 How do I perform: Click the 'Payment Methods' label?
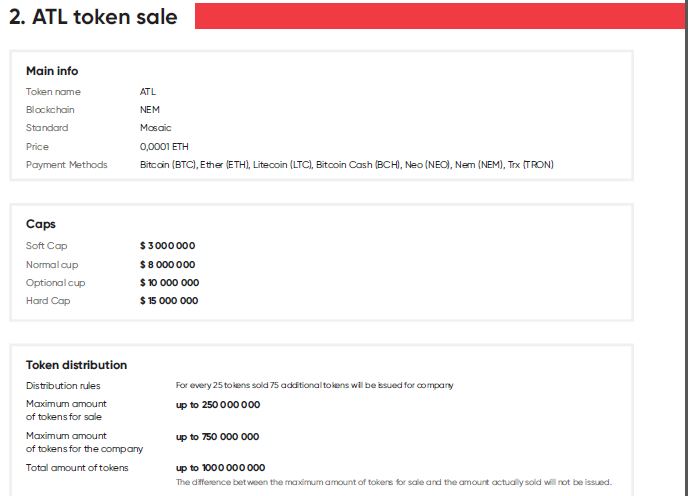67,165
